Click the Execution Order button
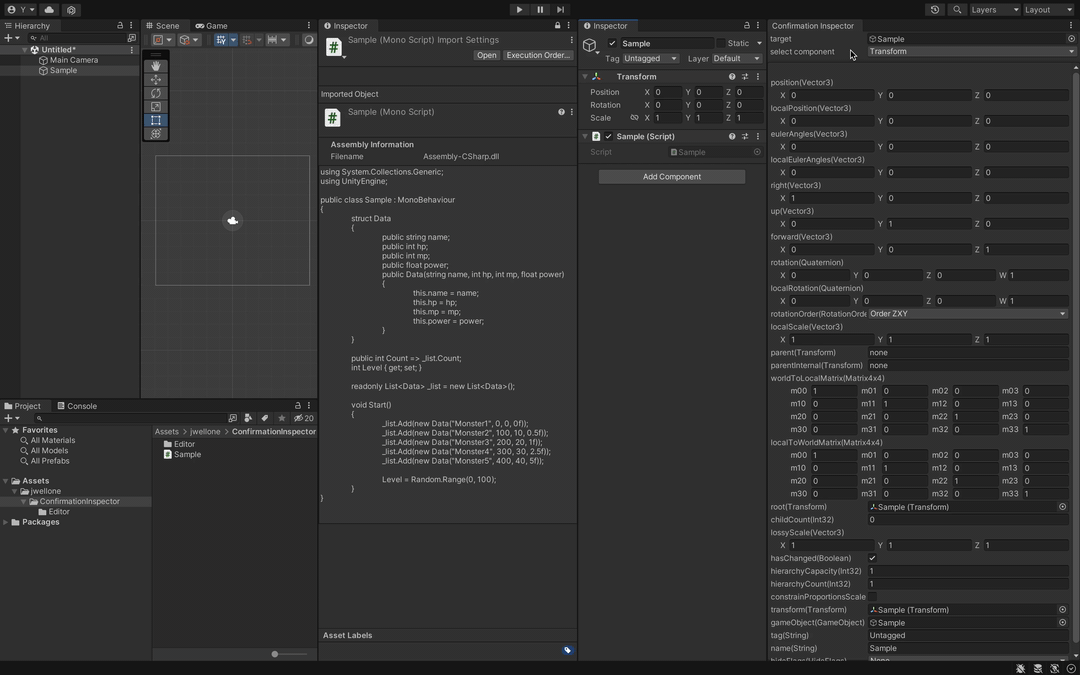 click(537, 55)
